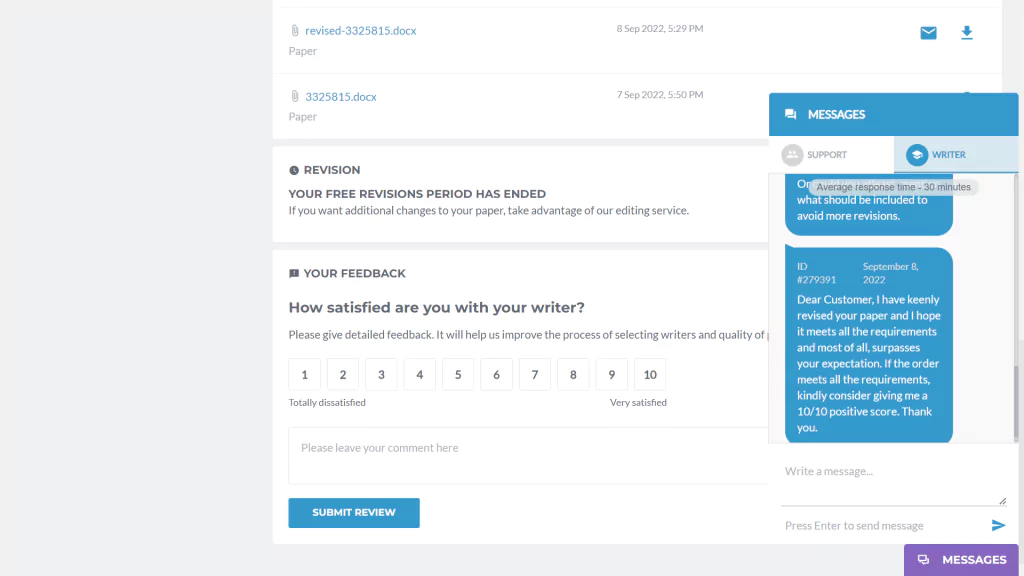Click the paperclip icon beside 3325815.docx
Screen dimensions: 1024x576
pyautogui.click(x=295, y=96)
